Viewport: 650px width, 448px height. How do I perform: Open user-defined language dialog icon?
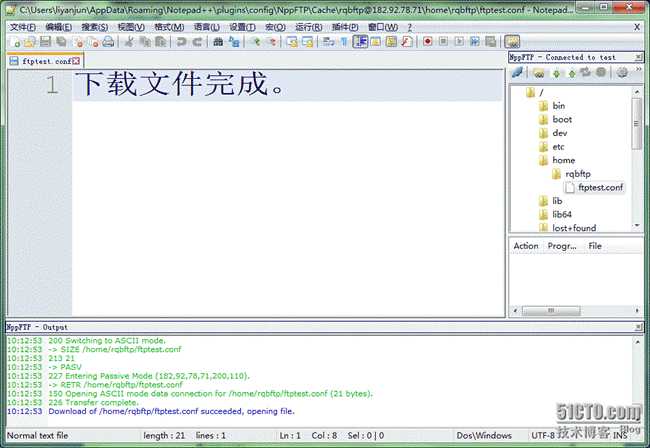point(376,42)
